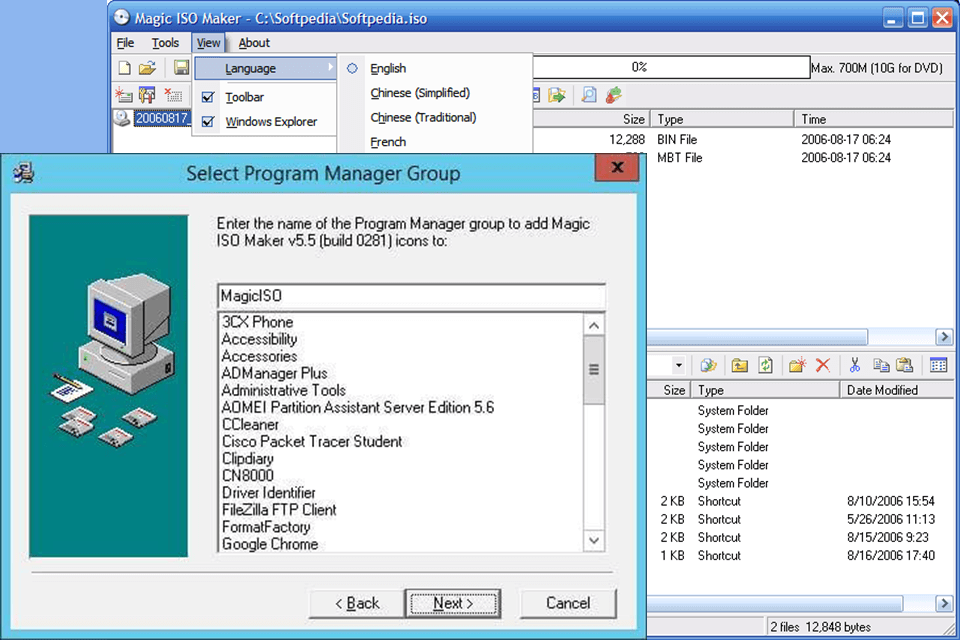The width and height of the screenshot is (960, 640).
Task: Click the Refresh icon with green arrows
Action: 765,366
